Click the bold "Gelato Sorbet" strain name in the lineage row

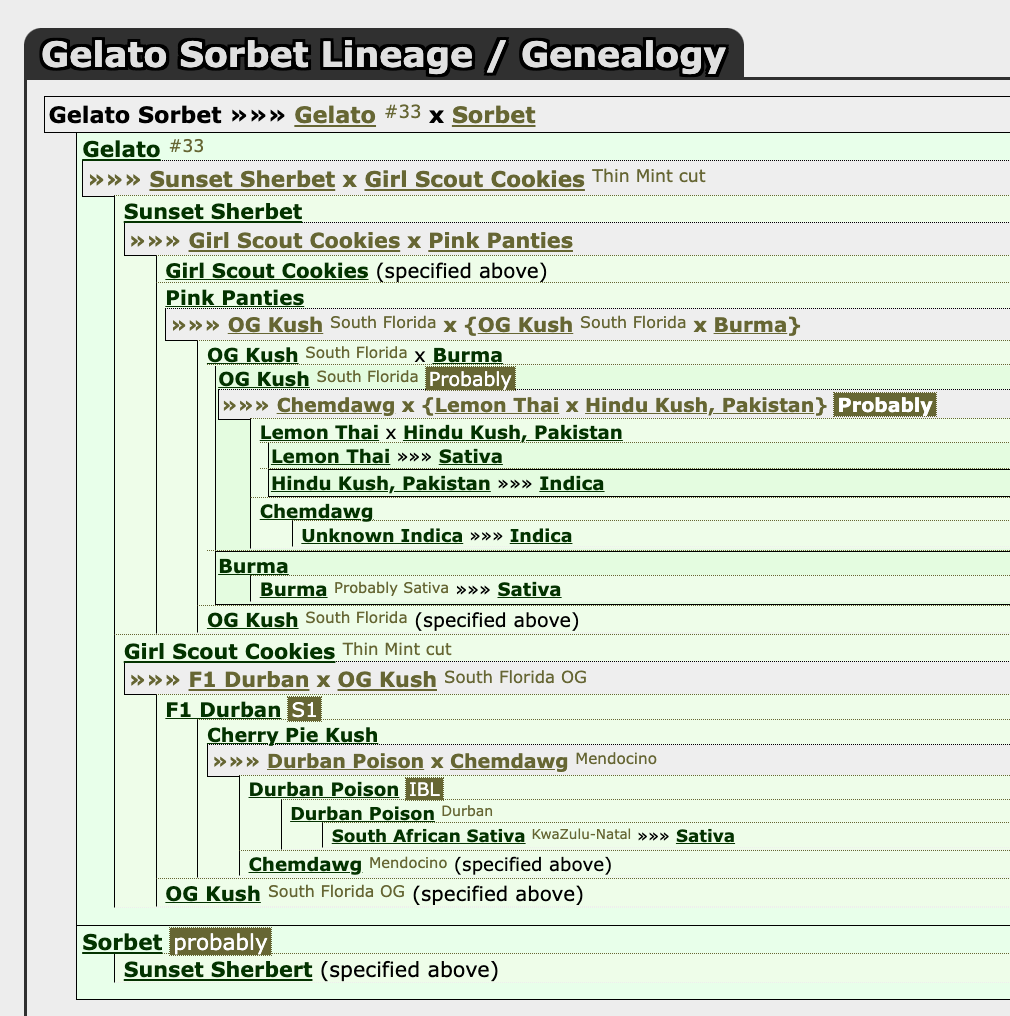[135, 115]
